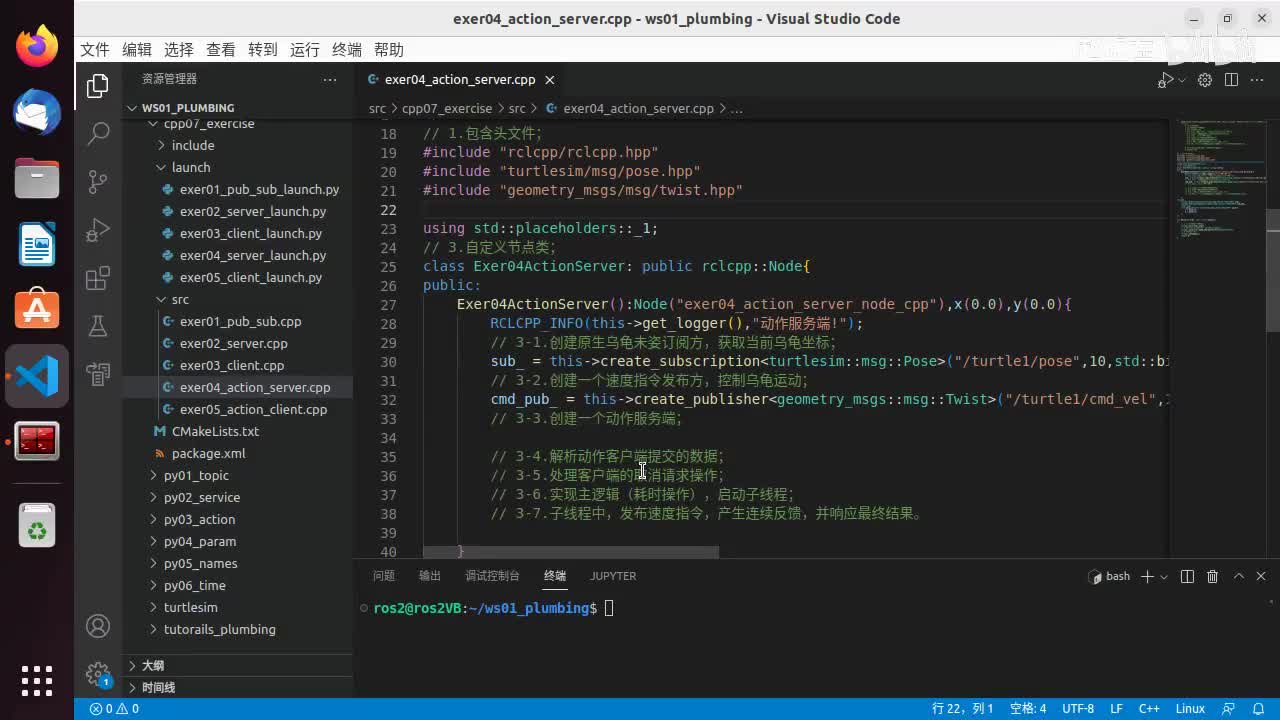Open the new terminal launch profile dropdown
This screenshot has height=720, width=1280.
pyautogui.click(x=1164, y=577)
